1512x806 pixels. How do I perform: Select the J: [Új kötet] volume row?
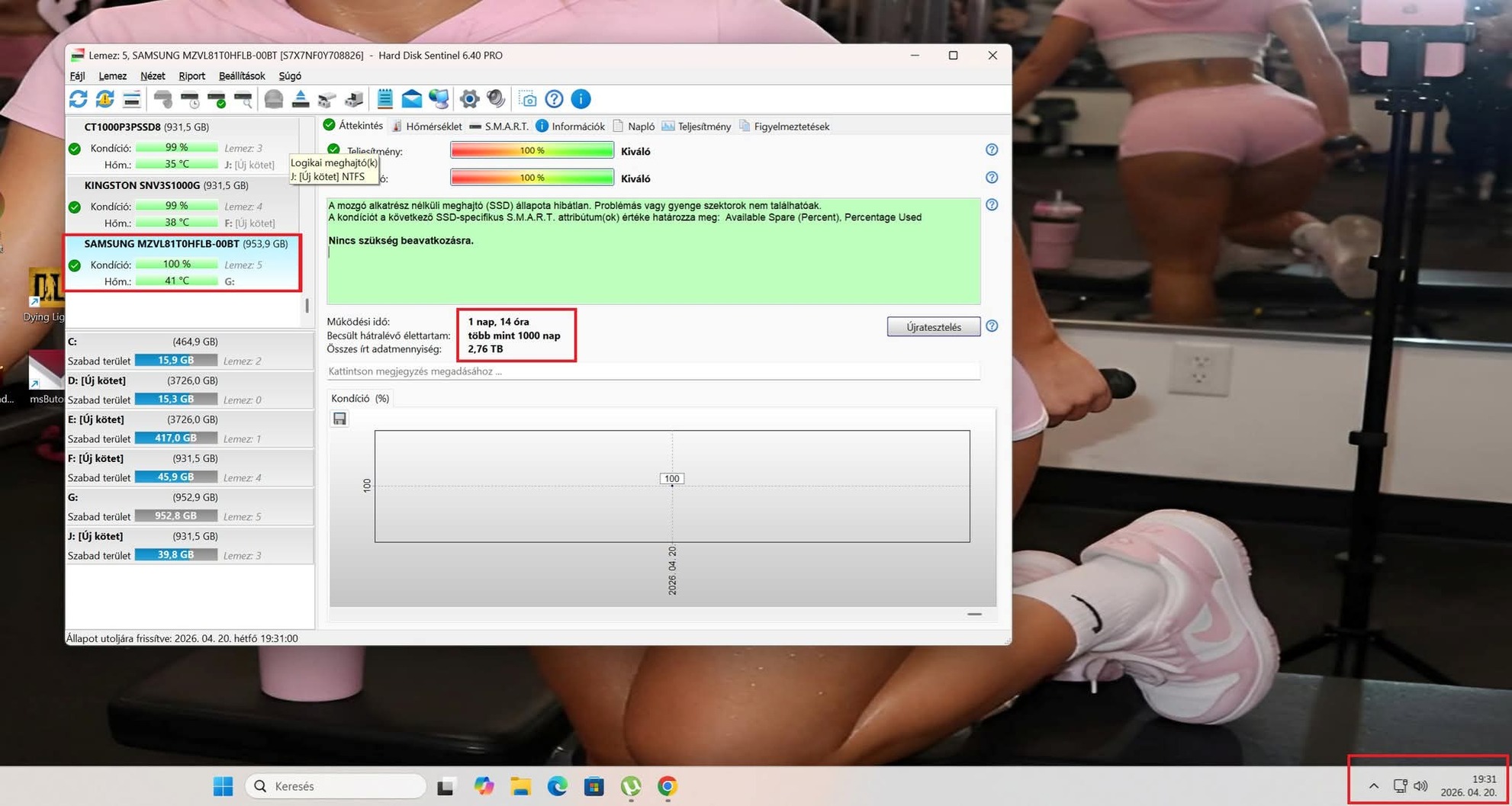[x=189, y=546]
